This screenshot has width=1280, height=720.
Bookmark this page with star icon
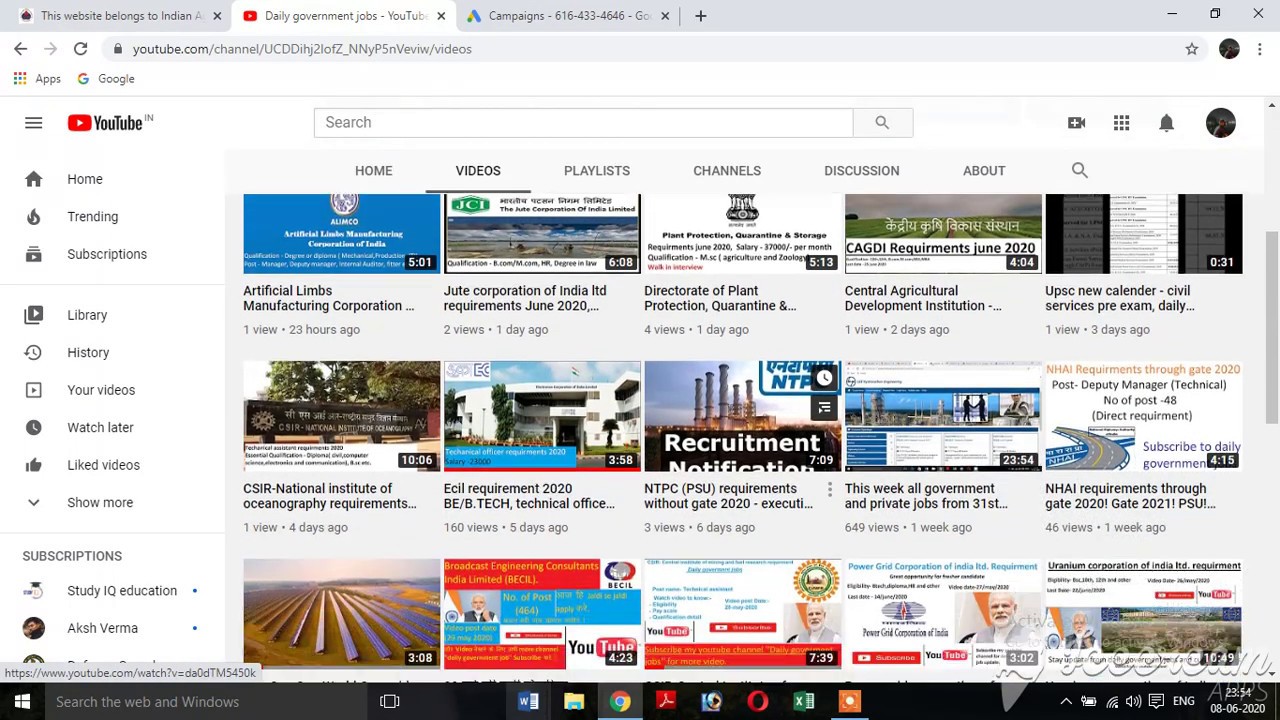(1191, 48)
